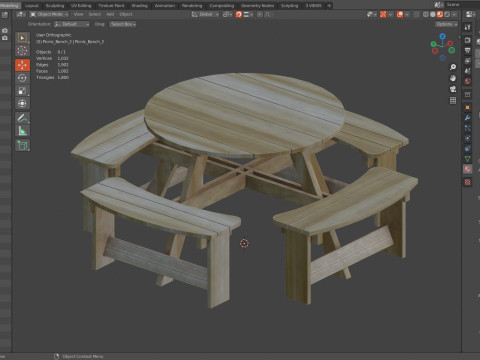Switch to the Texture Paint workspace tab
Screen dimensions: 480x360
[x=111, y=6]
